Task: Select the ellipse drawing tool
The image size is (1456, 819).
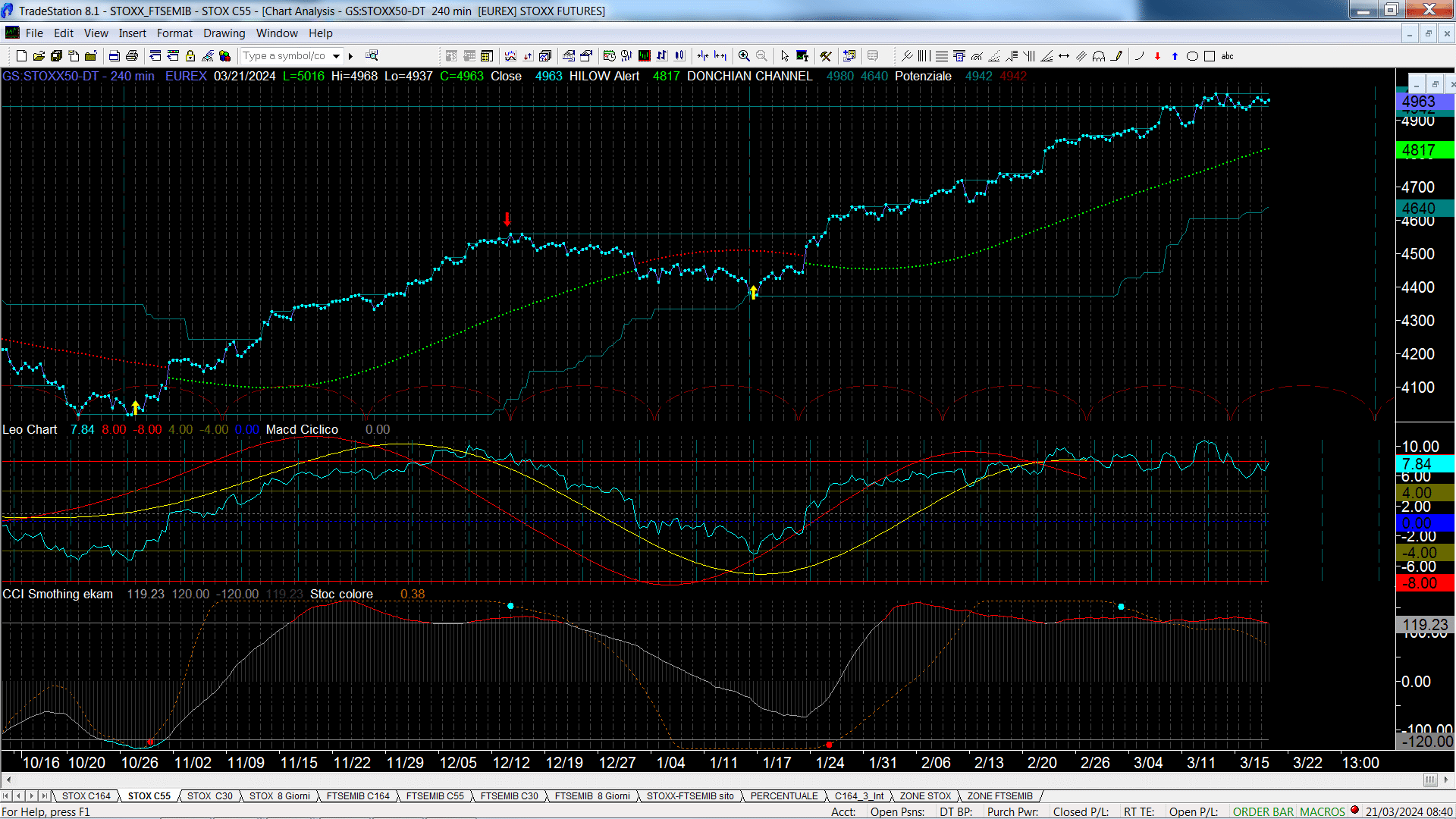Action: pyautogui.click(x=1192, y=56)
